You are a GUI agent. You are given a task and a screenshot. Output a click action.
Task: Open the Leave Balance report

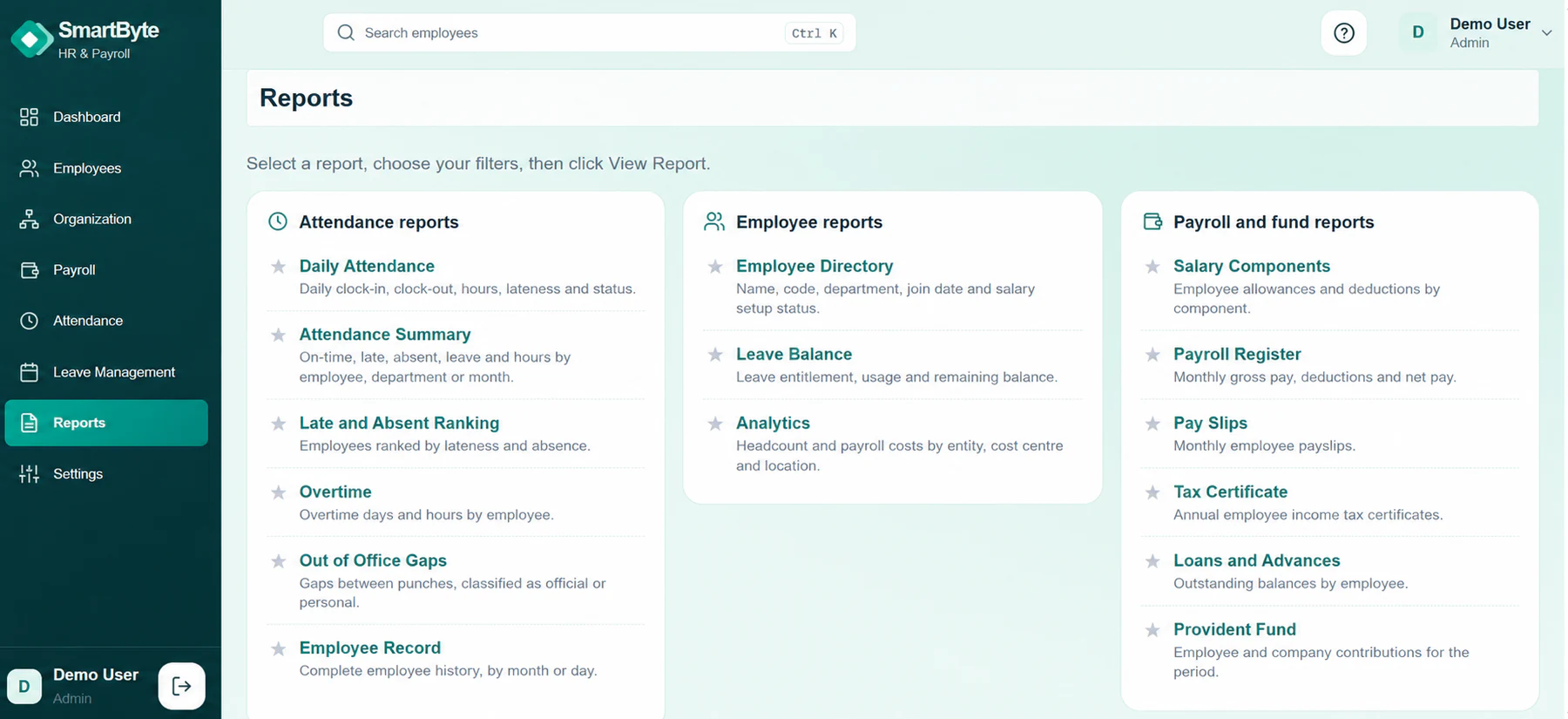[794, 354]
